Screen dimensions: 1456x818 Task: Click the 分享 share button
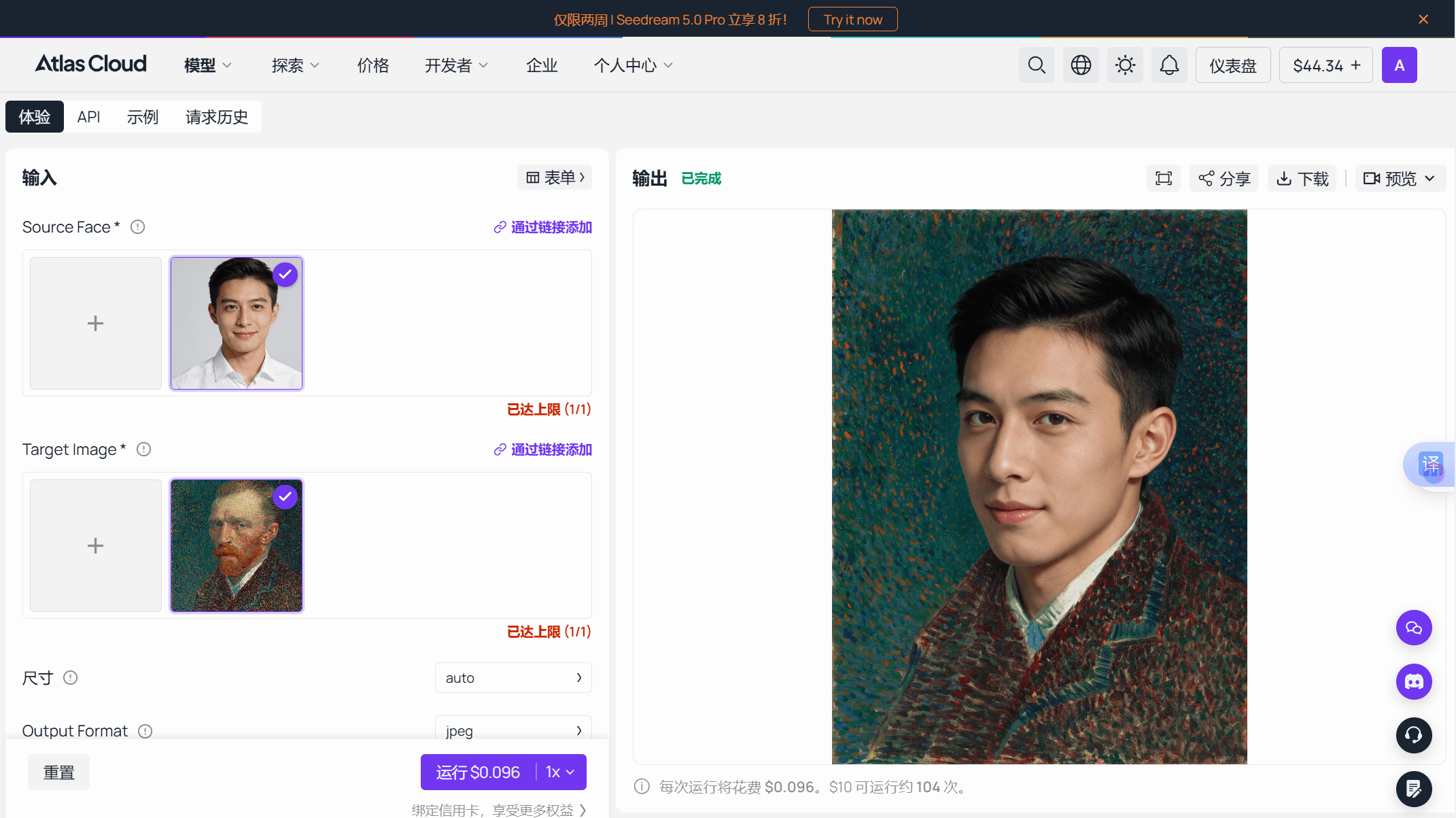click(1224, 178)
